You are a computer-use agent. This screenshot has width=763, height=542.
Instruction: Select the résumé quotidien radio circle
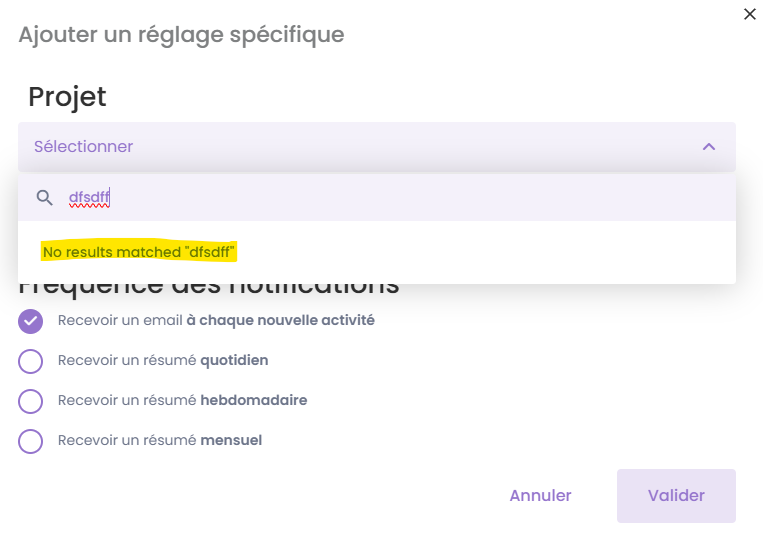click(x=31, y=361)
